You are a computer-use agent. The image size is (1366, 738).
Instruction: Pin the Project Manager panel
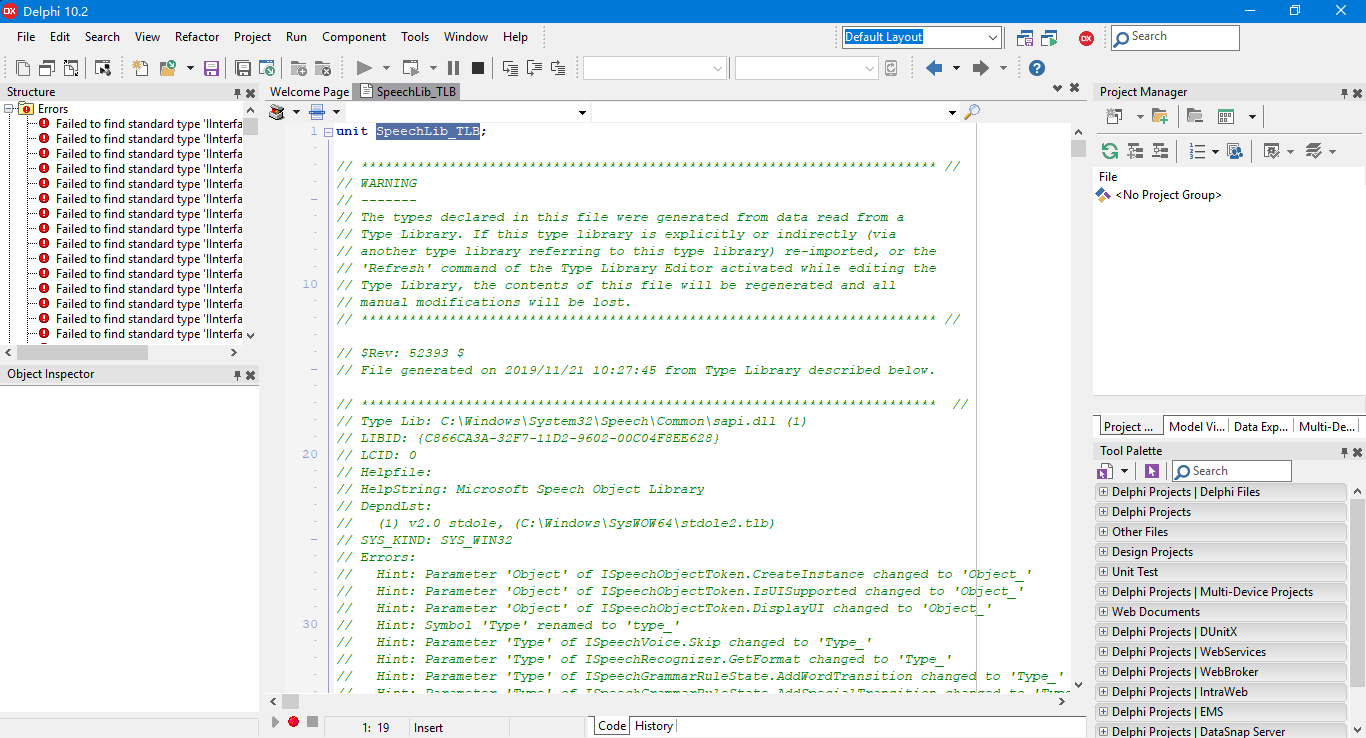pyautogui.click(x=1344, y=91)
